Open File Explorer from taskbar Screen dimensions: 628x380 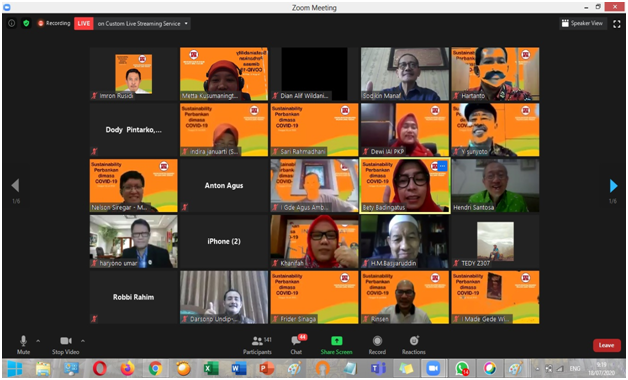click(x=43, y=368)
